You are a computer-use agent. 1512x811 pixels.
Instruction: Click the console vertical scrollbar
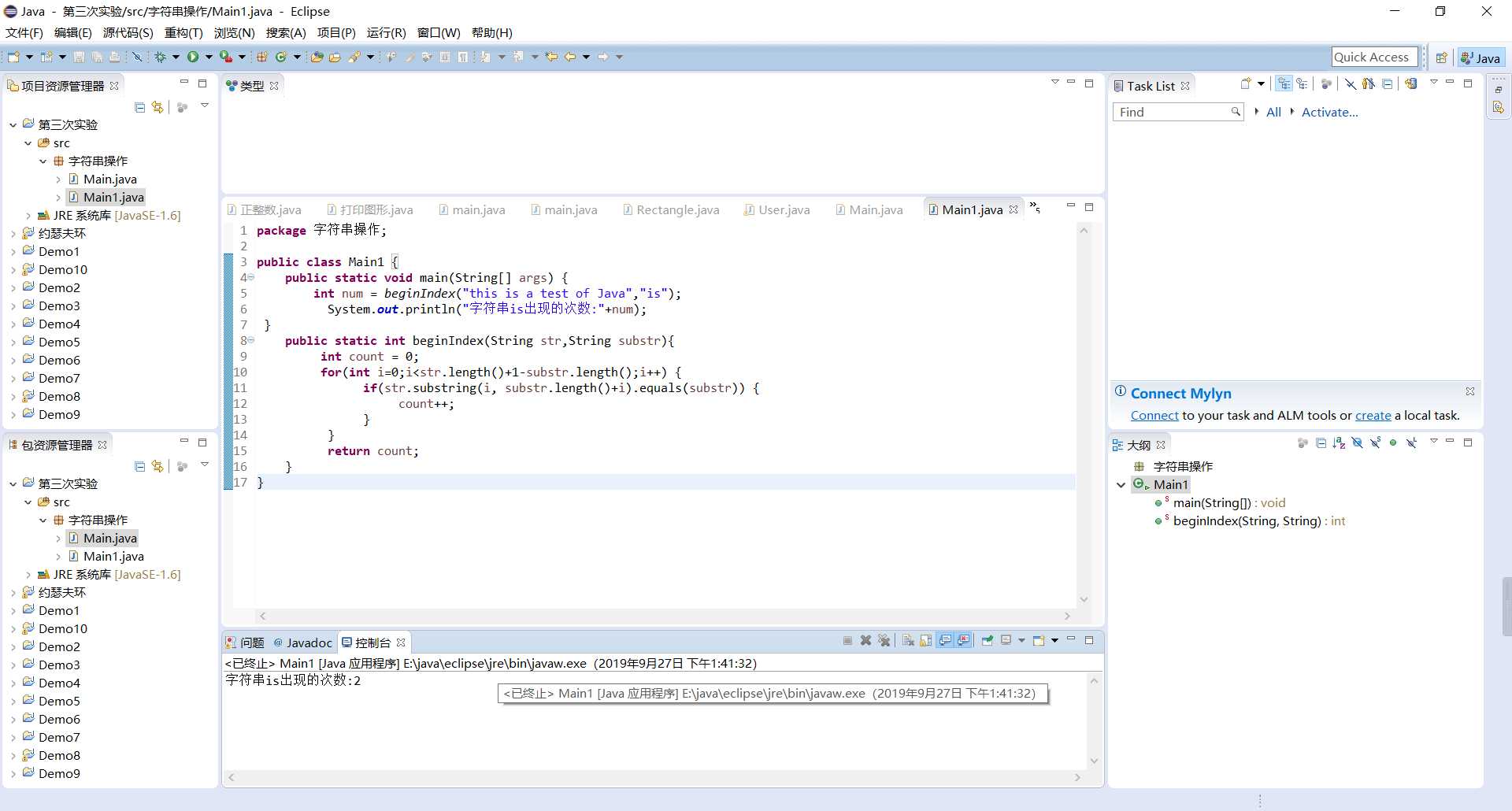tap(1094, 720)
